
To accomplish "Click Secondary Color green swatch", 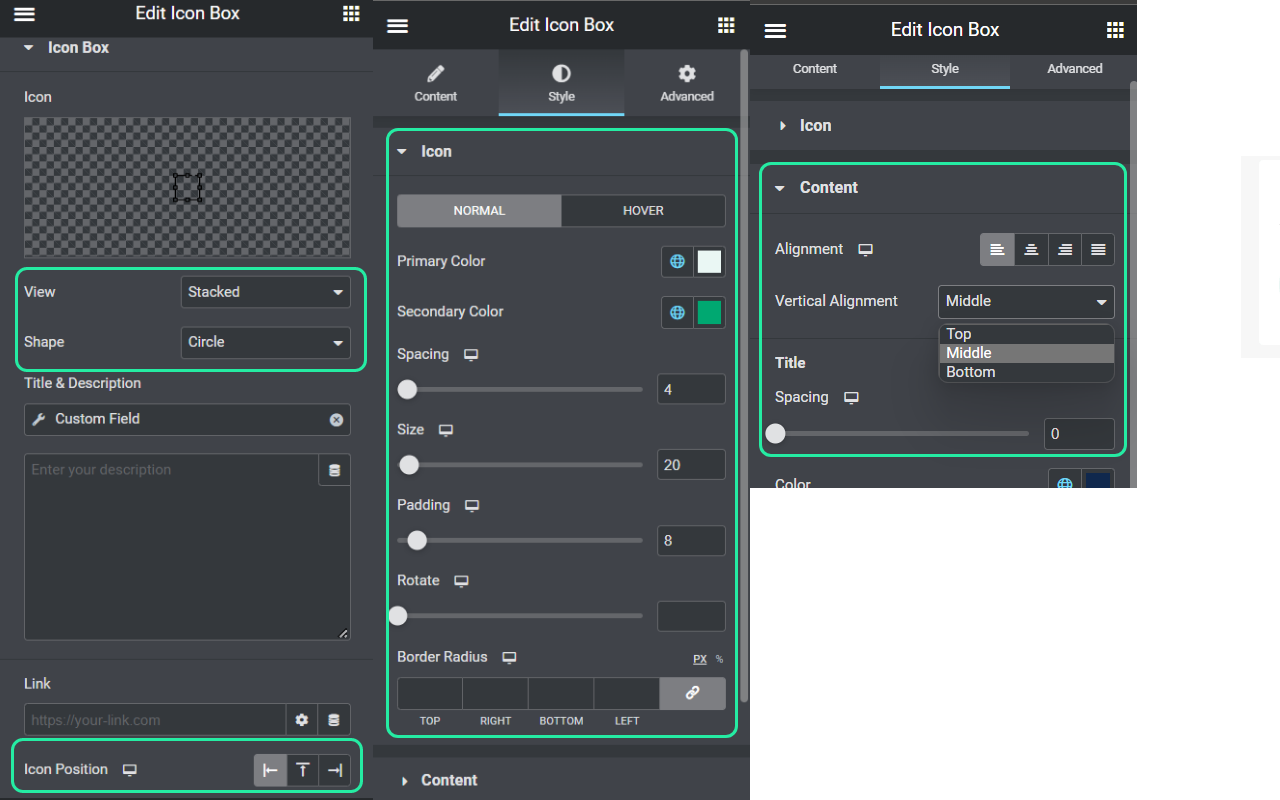I will coord(709,312).
